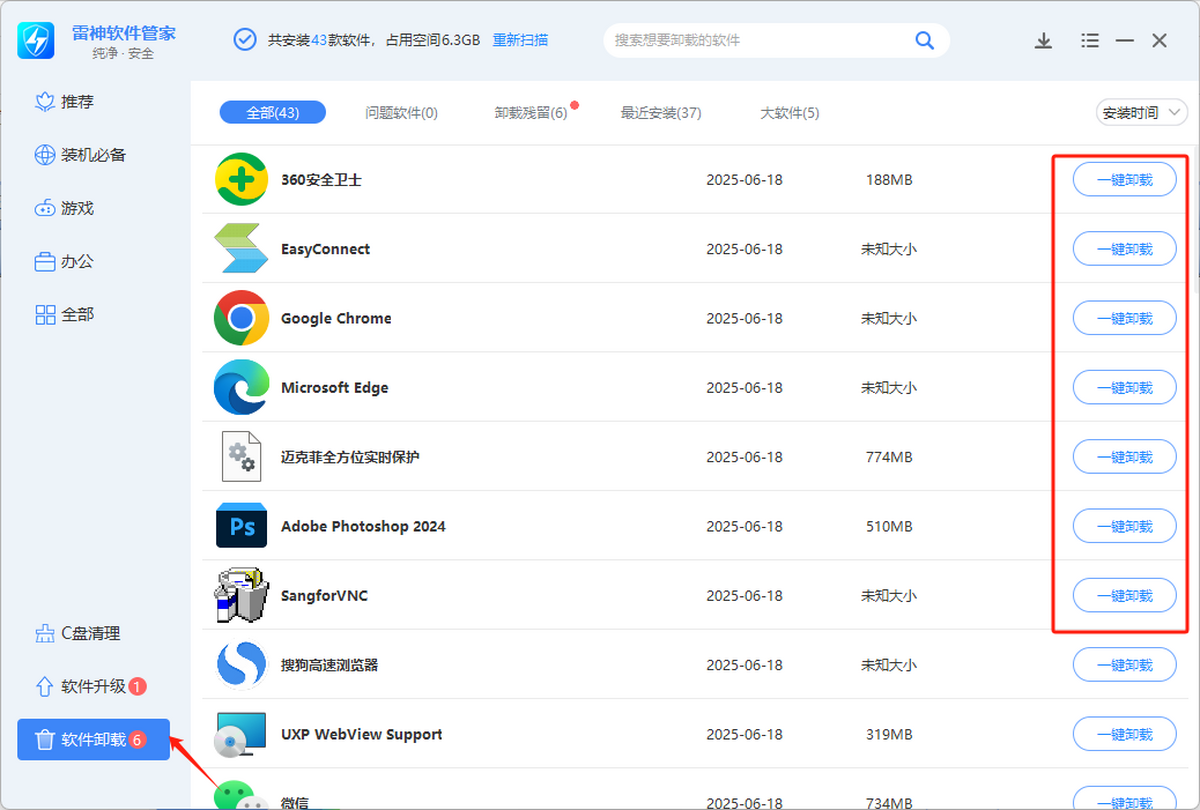Click 一键卸载 for Google Chrome

tap(1125, 318)
